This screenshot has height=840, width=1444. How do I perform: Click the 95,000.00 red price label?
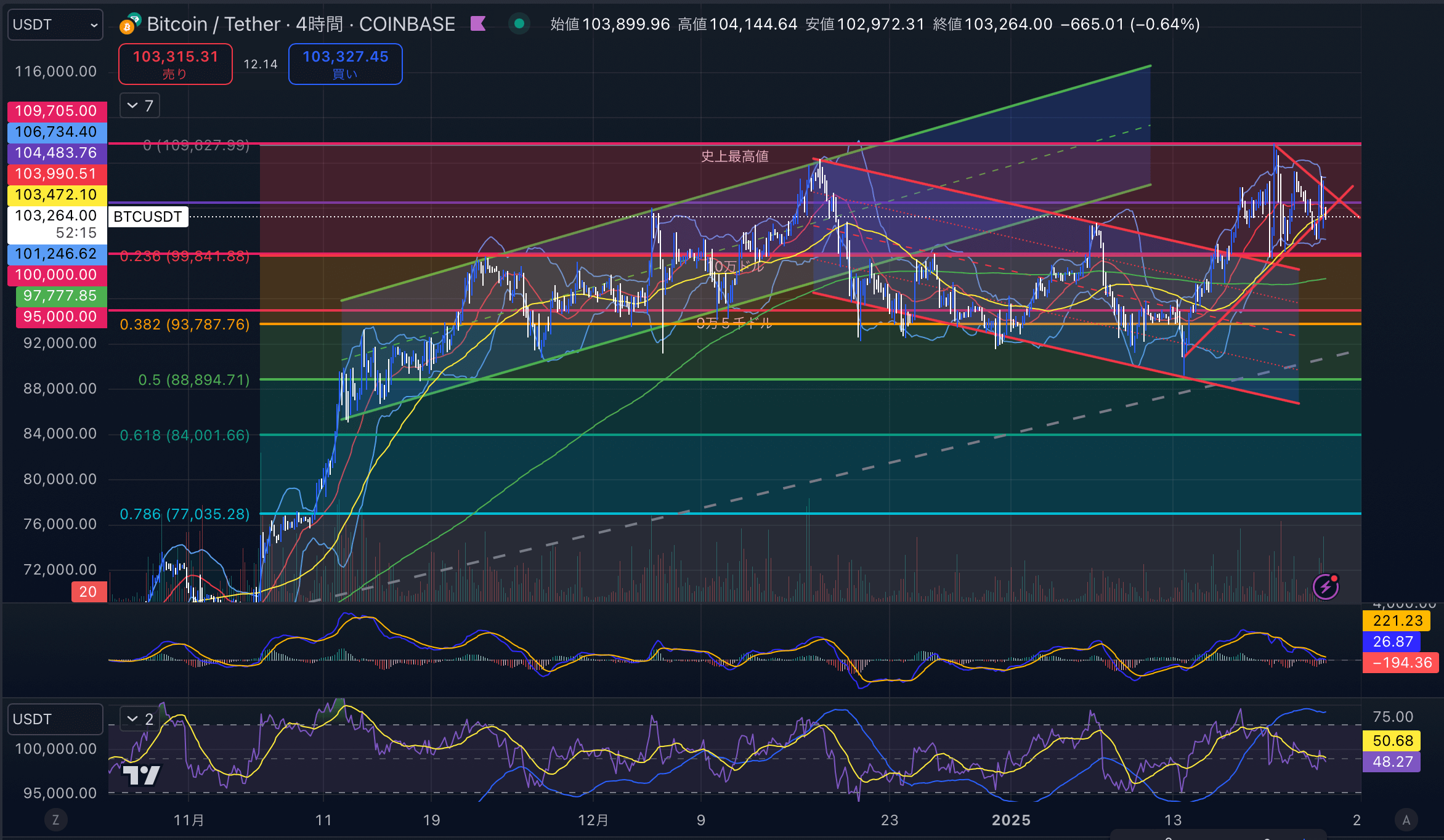[60, 317]
